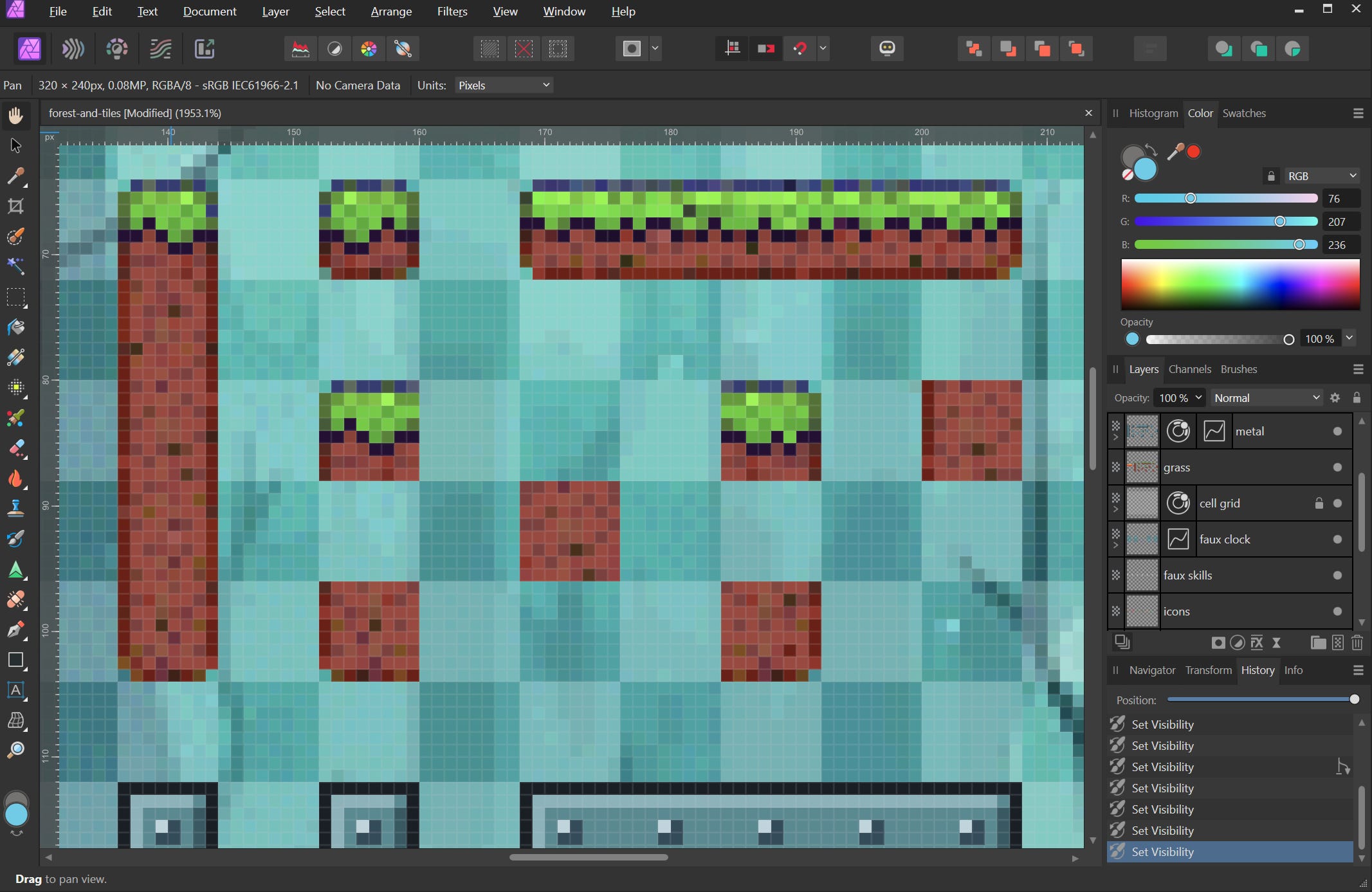
Task: Toggle the metal layer visibility dot
Action: pos(1337,432)
